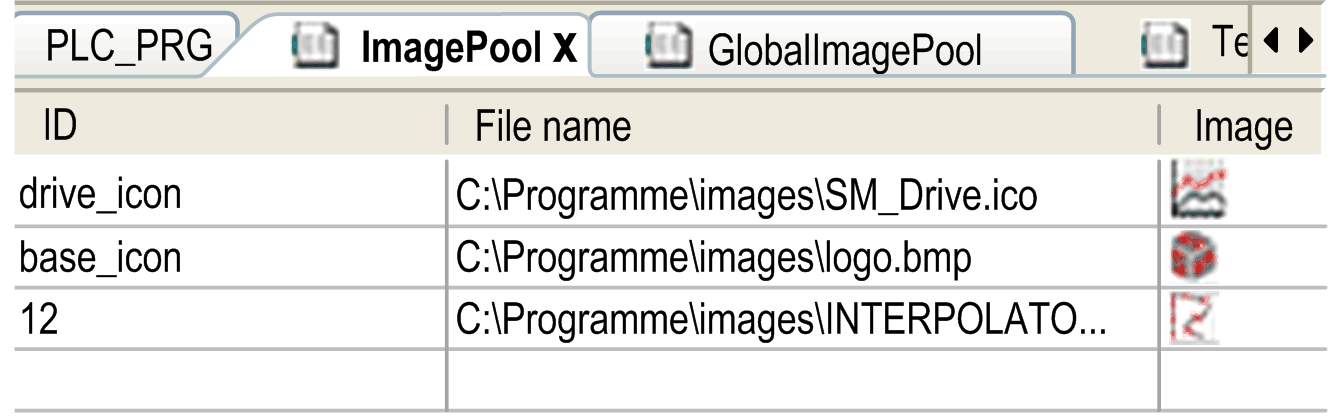The image size is (1328, 418).
Task: Click the File name column header
Action: point(552,127)
